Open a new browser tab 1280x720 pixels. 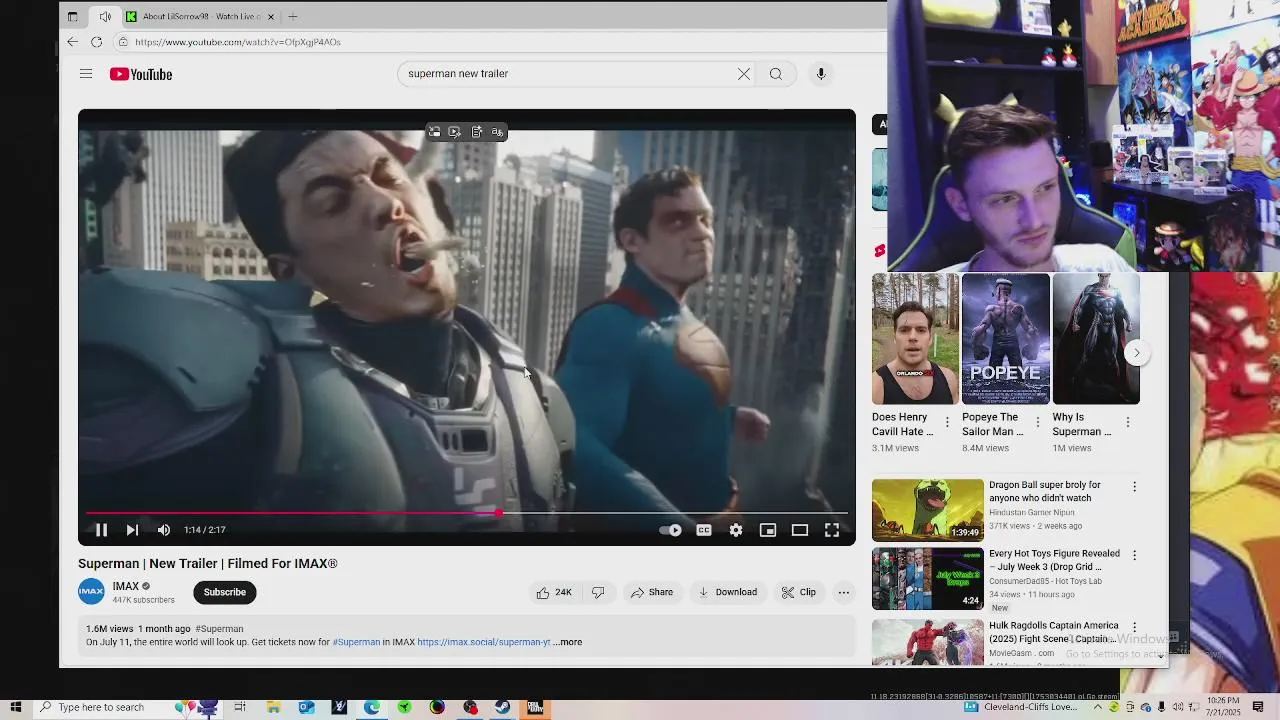(293, 16)
